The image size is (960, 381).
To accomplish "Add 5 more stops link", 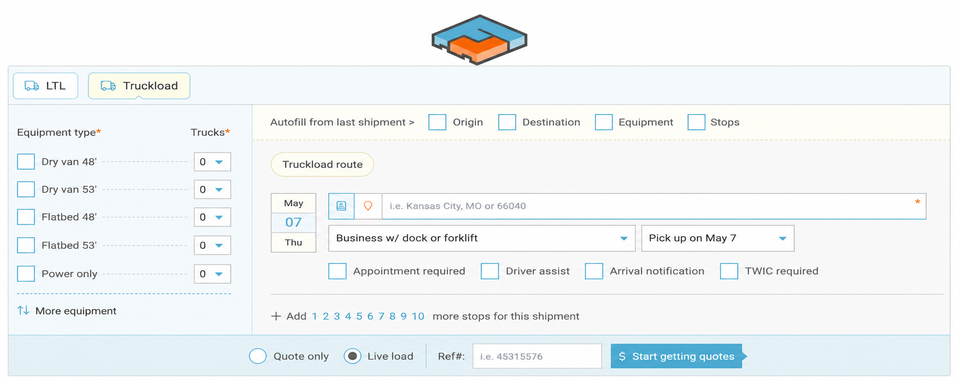I will [x=359, y=317].
